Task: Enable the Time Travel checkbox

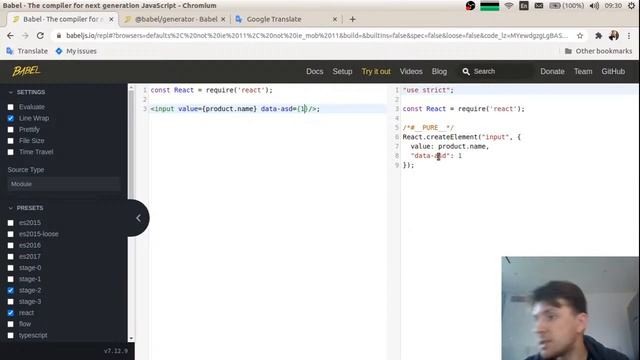Action: pyautogui.click(x=11, y=152)
